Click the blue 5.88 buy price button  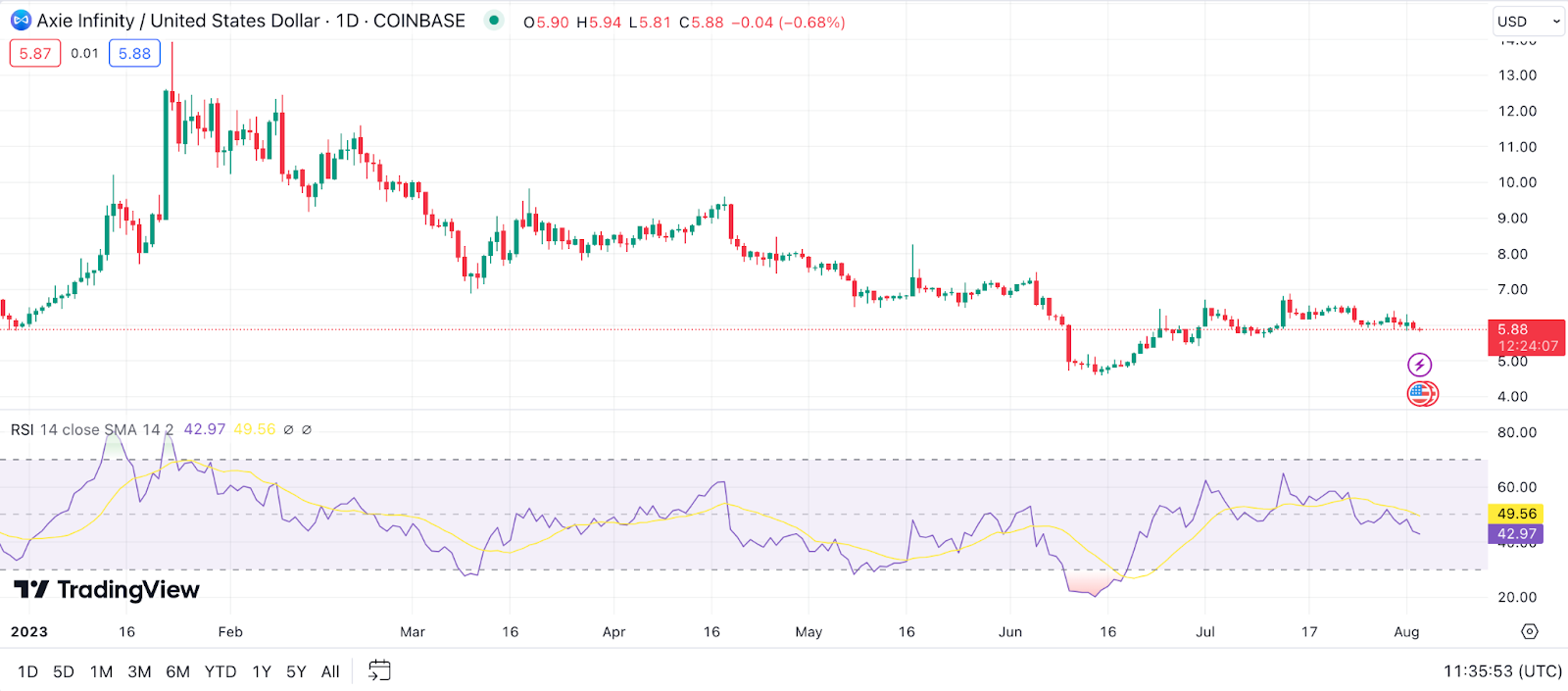(x=134, y=53)
